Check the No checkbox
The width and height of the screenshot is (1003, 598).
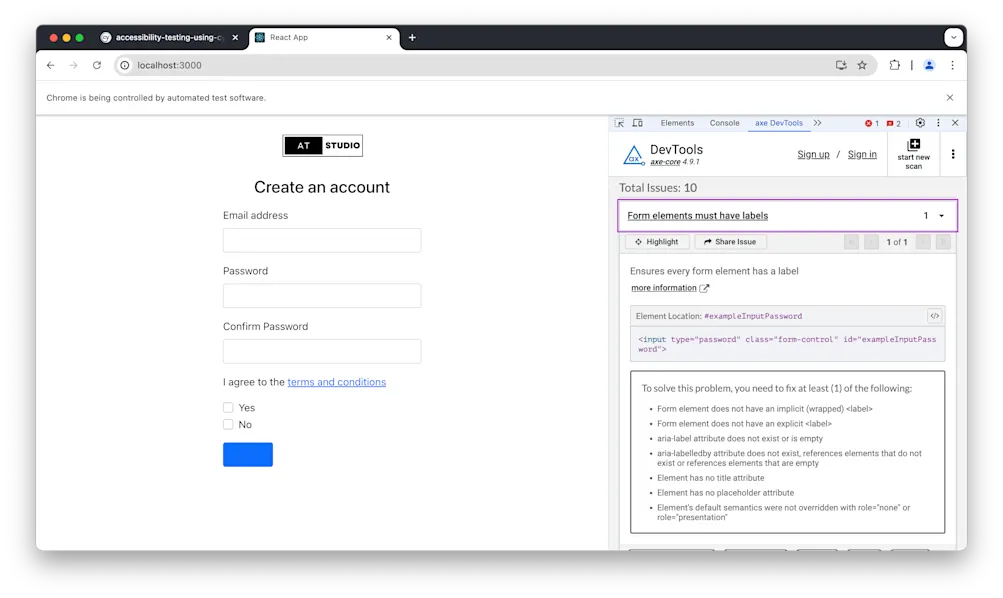point(228,425)
